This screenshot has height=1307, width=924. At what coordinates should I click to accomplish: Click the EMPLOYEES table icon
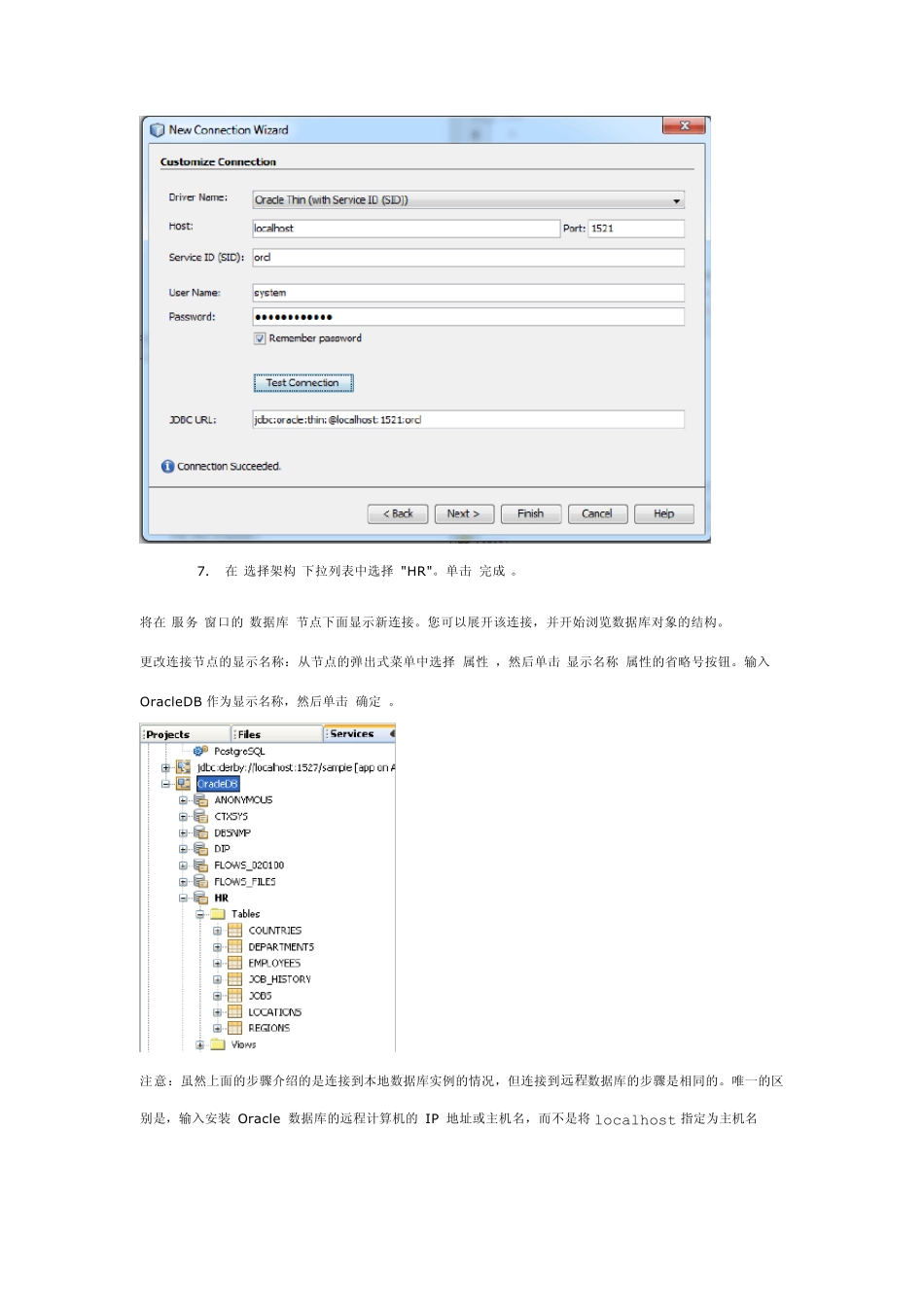[234, 964]
